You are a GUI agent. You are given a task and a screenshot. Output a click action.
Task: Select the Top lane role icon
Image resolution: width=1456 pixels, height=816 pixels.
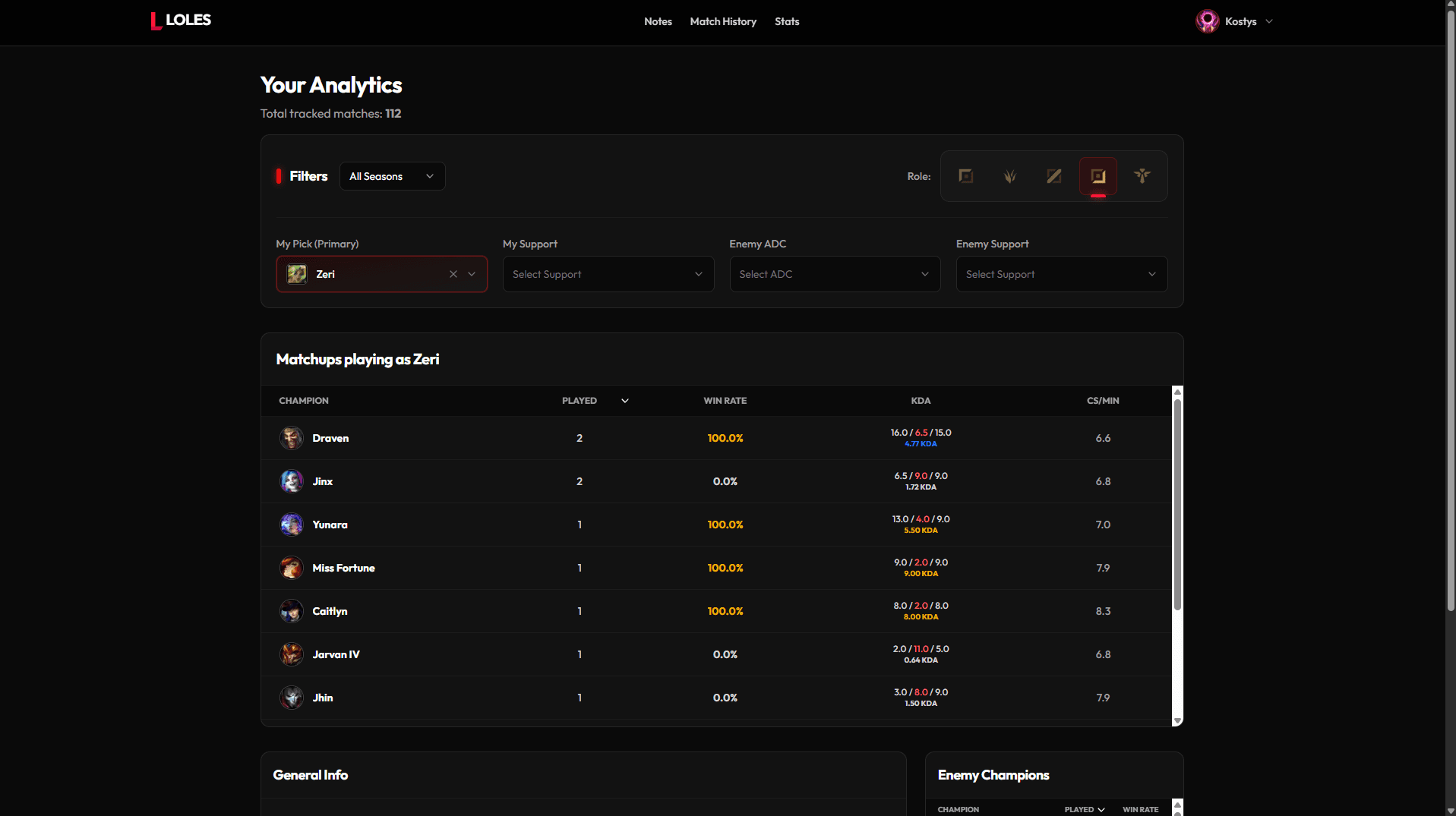coord(966,176)
